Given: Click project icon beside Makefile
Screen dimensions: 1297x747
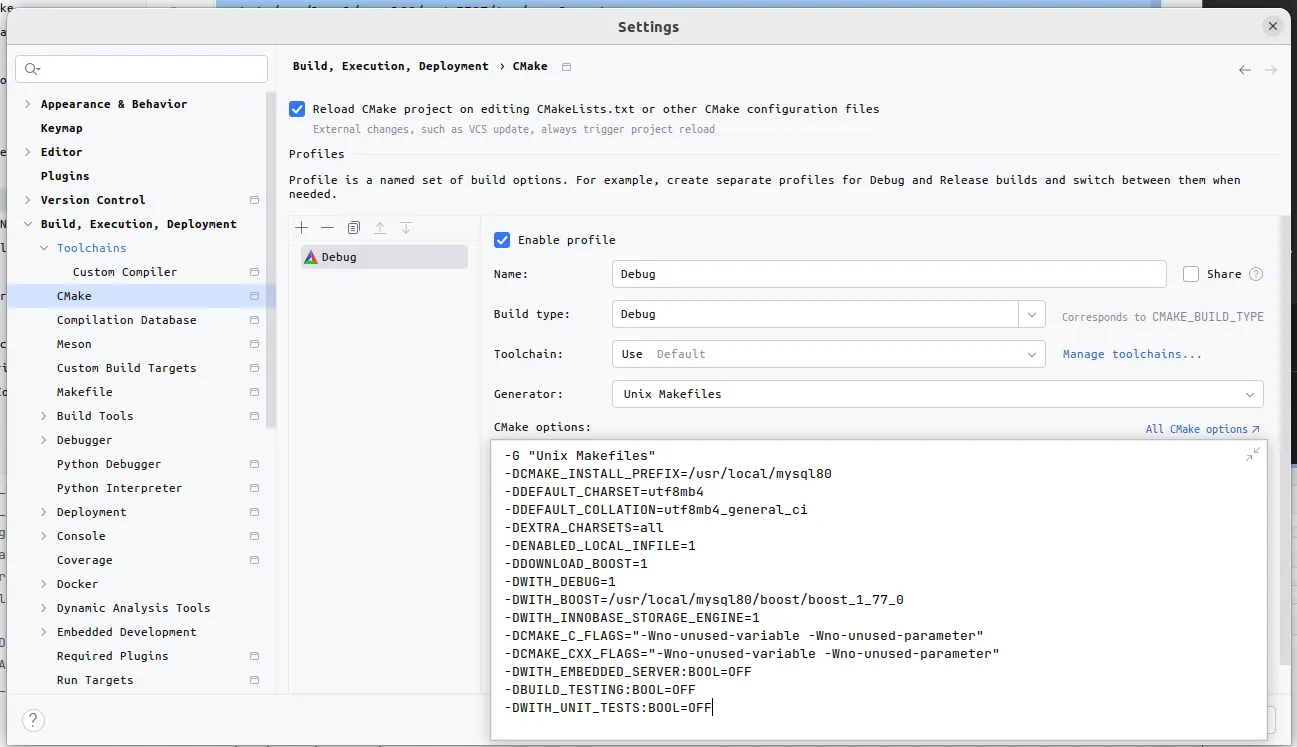Looking at the screenshot, I should tap(254, 392).
